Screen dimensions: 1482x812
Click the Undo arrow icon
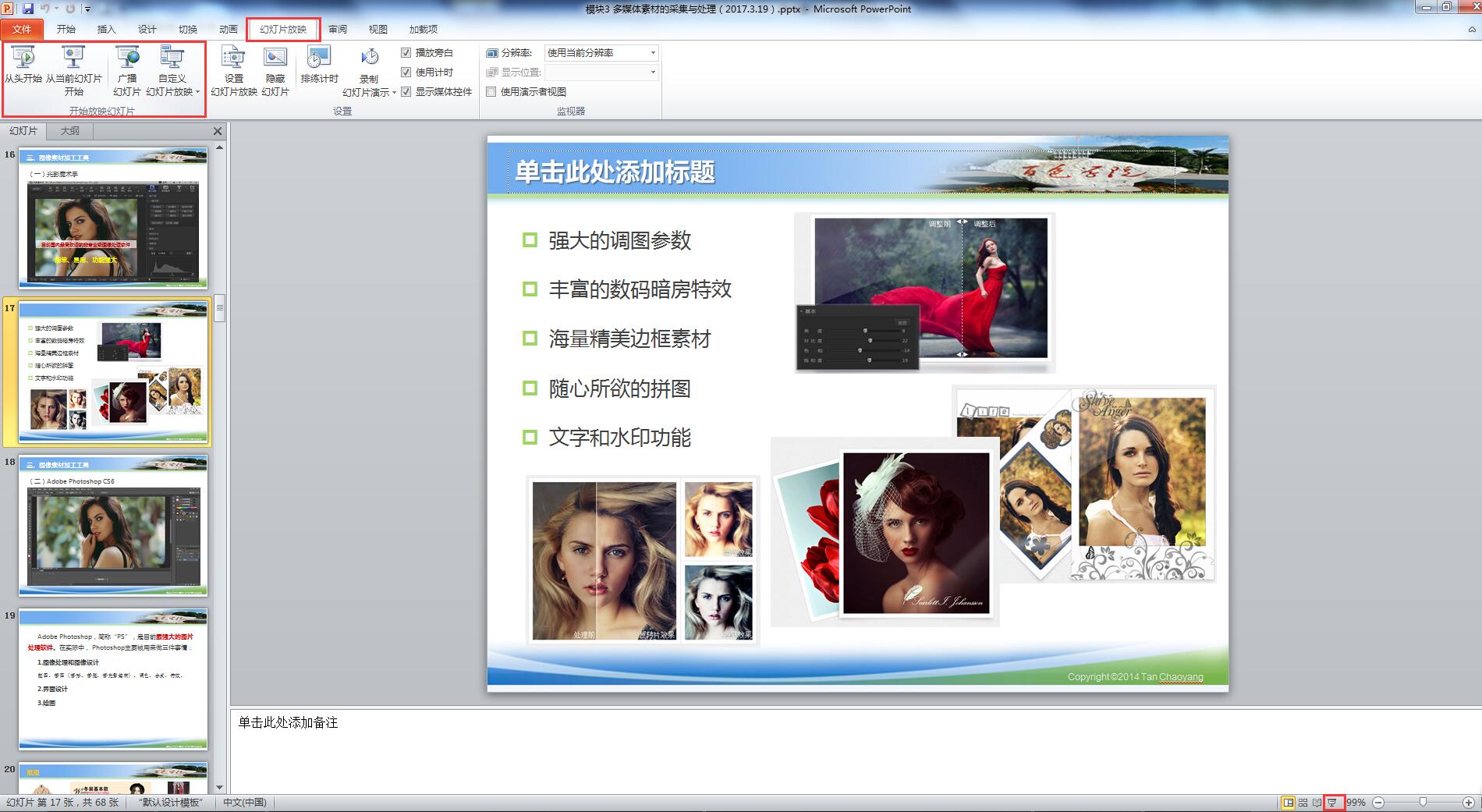pyautogui.click(x=45, y=9)
